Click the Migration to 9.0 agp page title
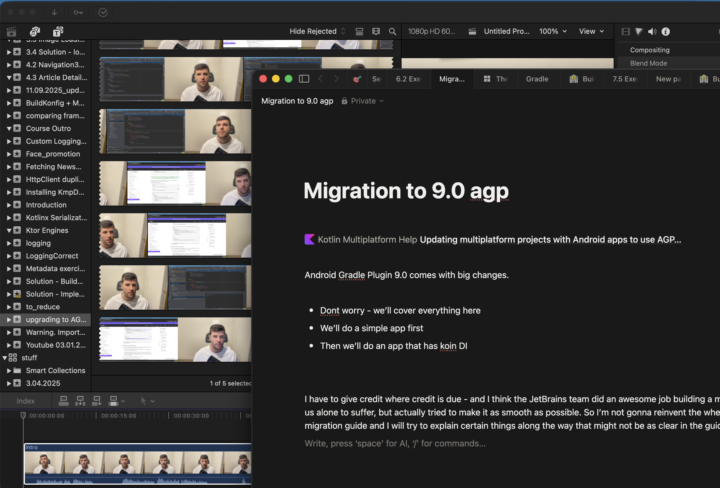 pos(406,191)
